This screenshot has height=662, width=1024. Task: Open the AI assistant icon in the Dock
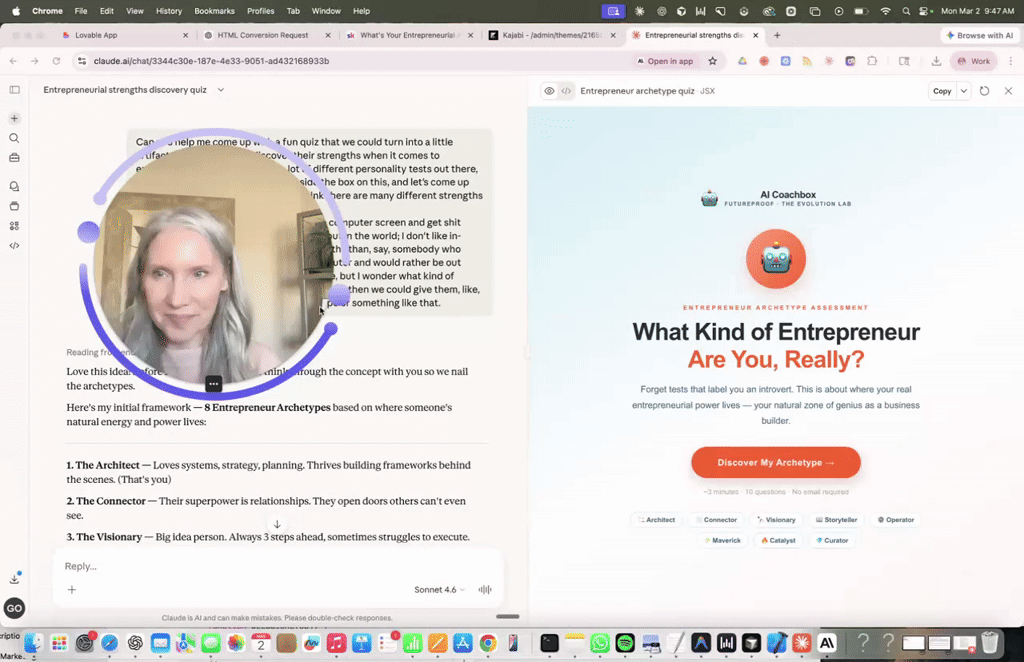[x=825, y=643]
